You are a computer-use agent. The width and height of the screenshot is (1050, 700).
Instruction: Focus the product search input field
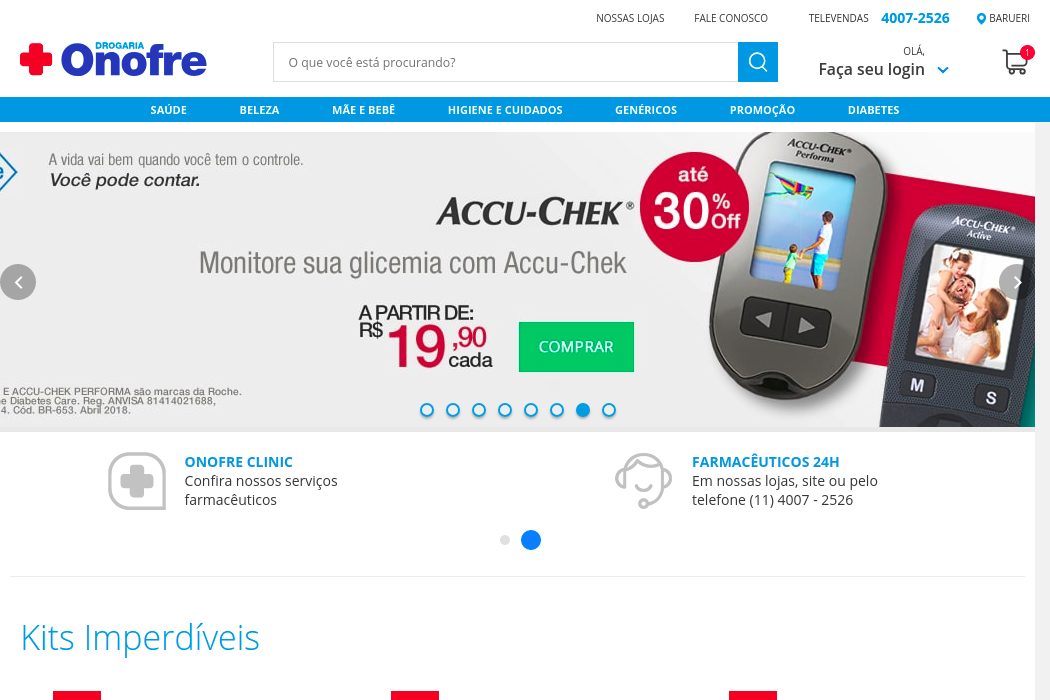pos(506,62)
